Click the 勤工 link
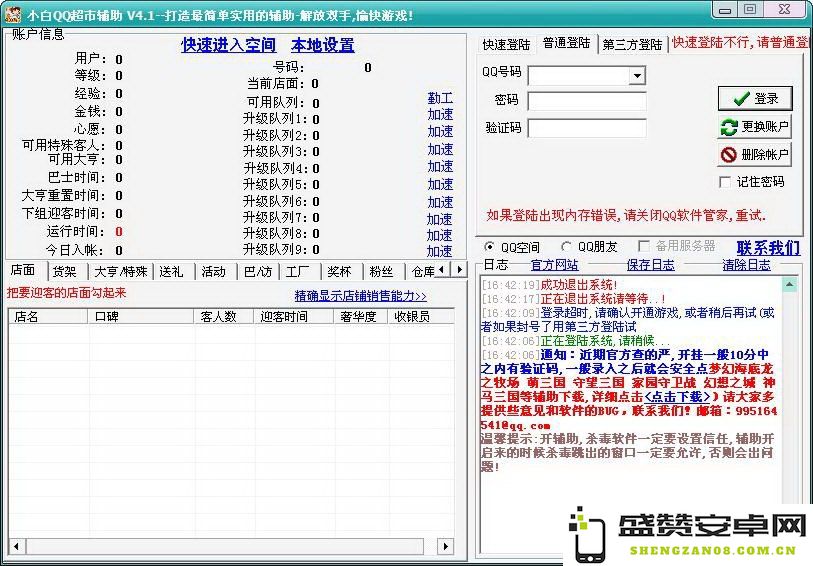This screenshot has height=566, width=813. click(x=440, y=98)
